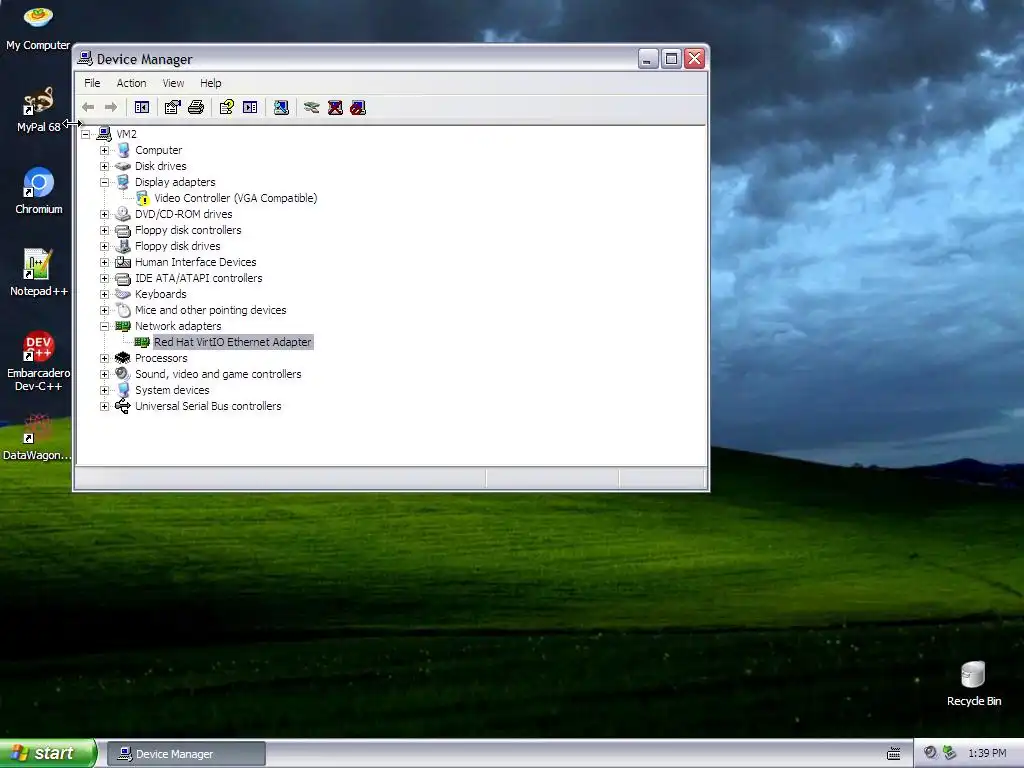1024x768 pixels.
Task: Expand the DVD/CD-ROM drives node
Action: coord(104,214)
